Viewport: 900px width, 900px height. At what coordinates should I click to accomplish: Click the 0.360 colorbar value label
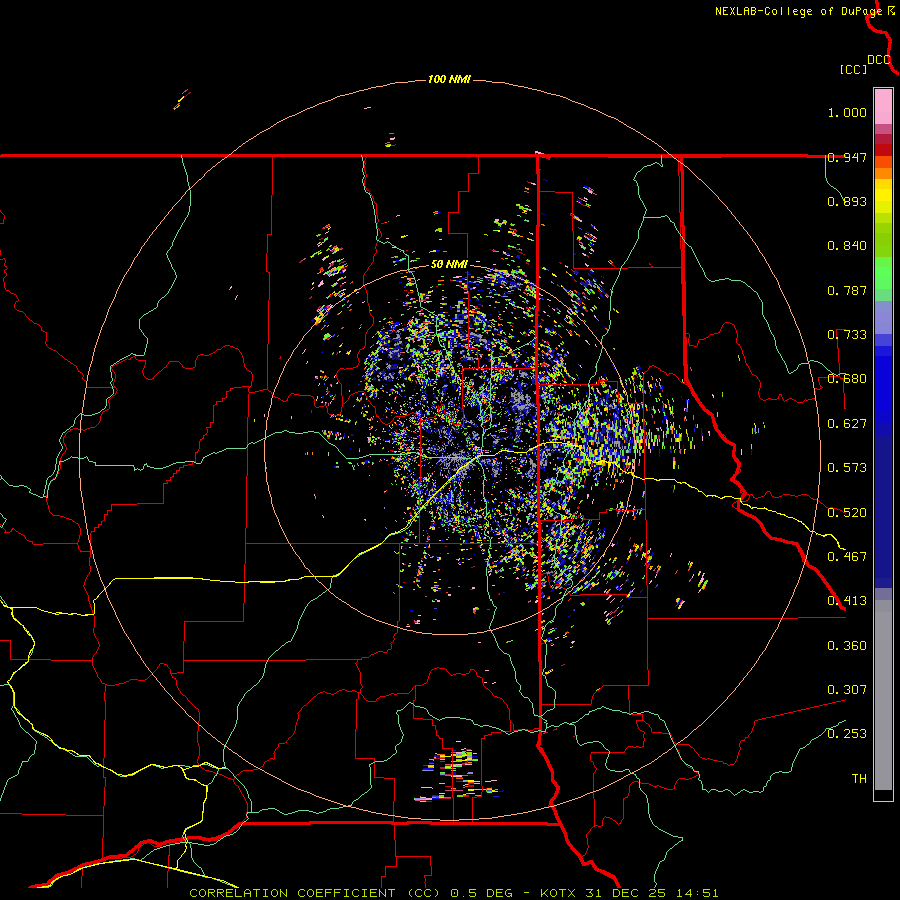tap(847, 645)
